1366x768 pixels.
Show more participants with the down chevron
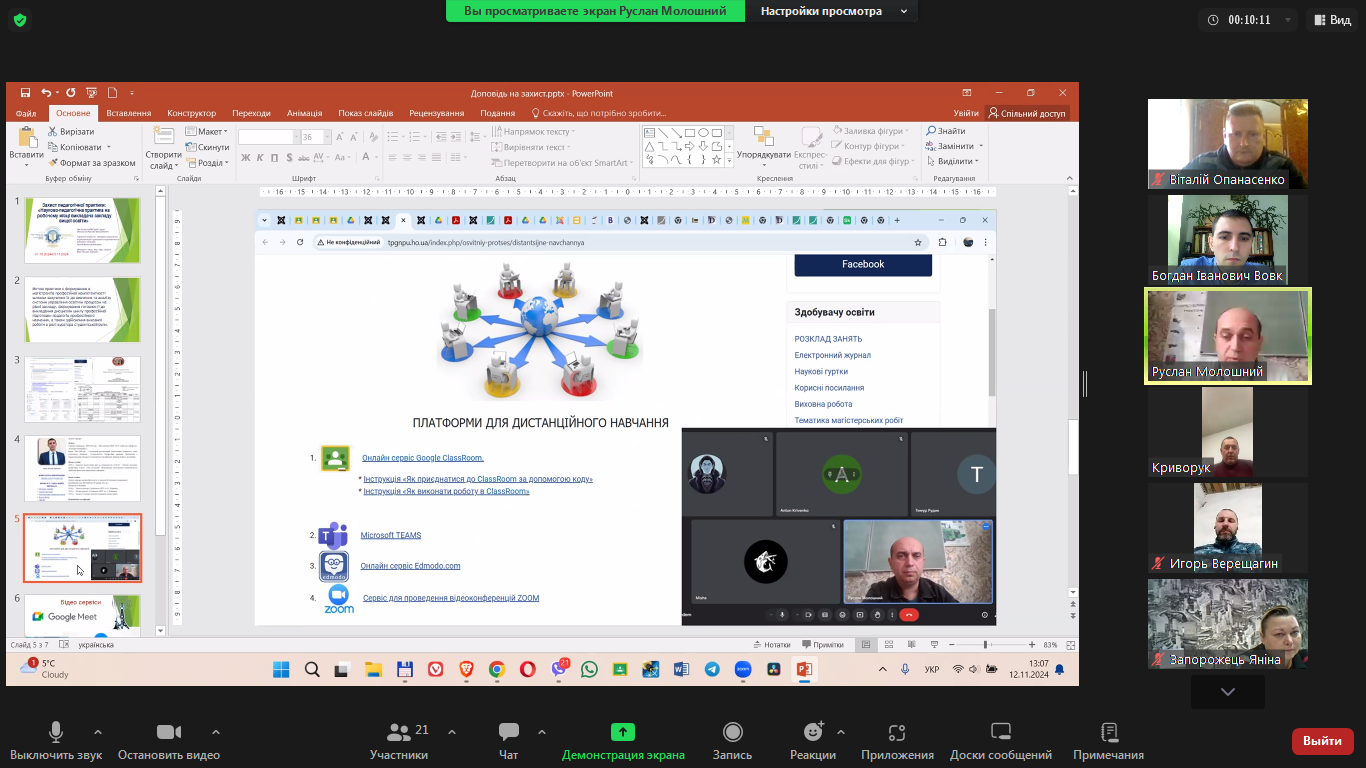[x=1227, y=691]
